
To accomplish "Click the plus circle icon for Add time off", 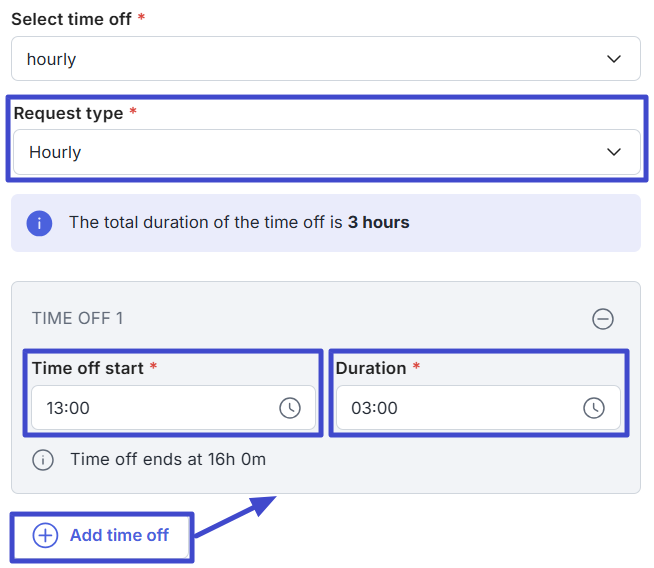I will 45,535.
